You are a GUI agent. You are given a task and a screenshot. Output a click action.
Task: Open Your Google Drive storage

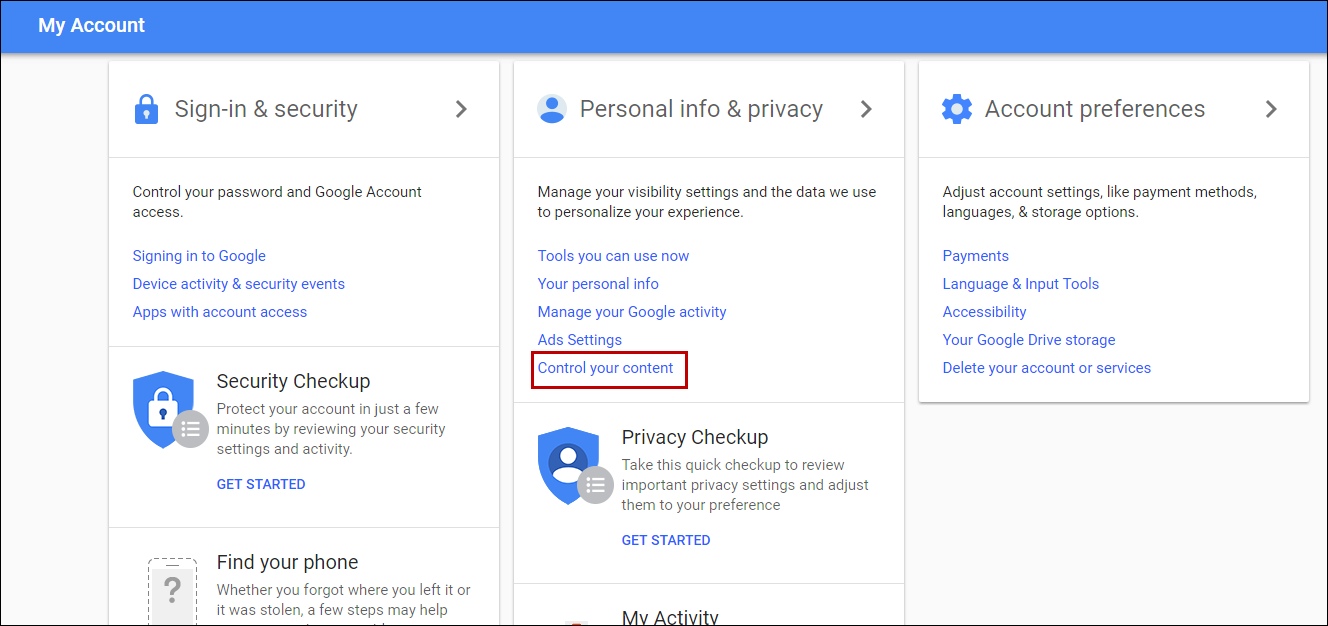point(1028,339)
